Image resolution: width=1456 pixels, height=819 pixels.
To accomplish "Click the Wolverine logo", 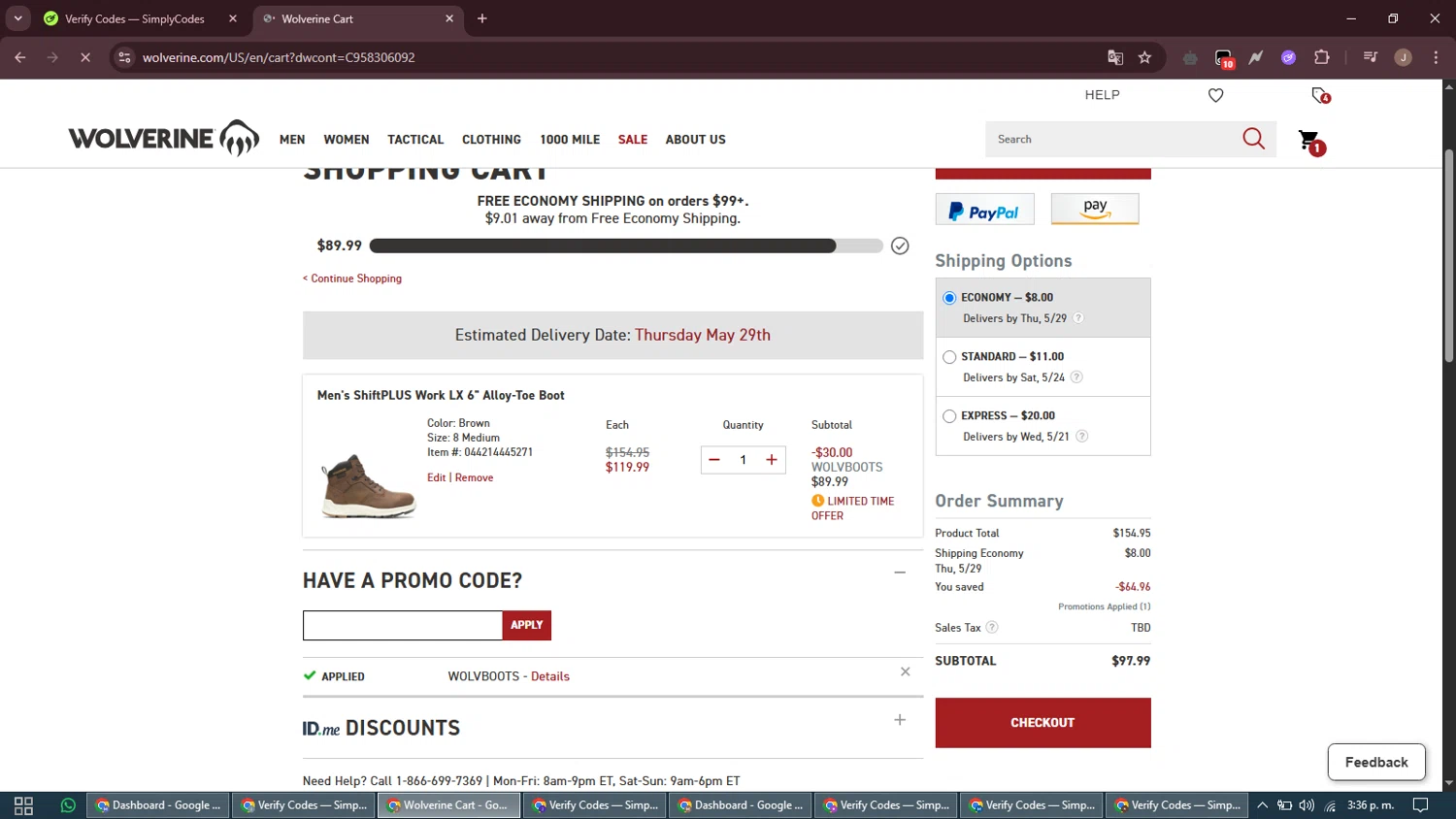I will (164, 139).
